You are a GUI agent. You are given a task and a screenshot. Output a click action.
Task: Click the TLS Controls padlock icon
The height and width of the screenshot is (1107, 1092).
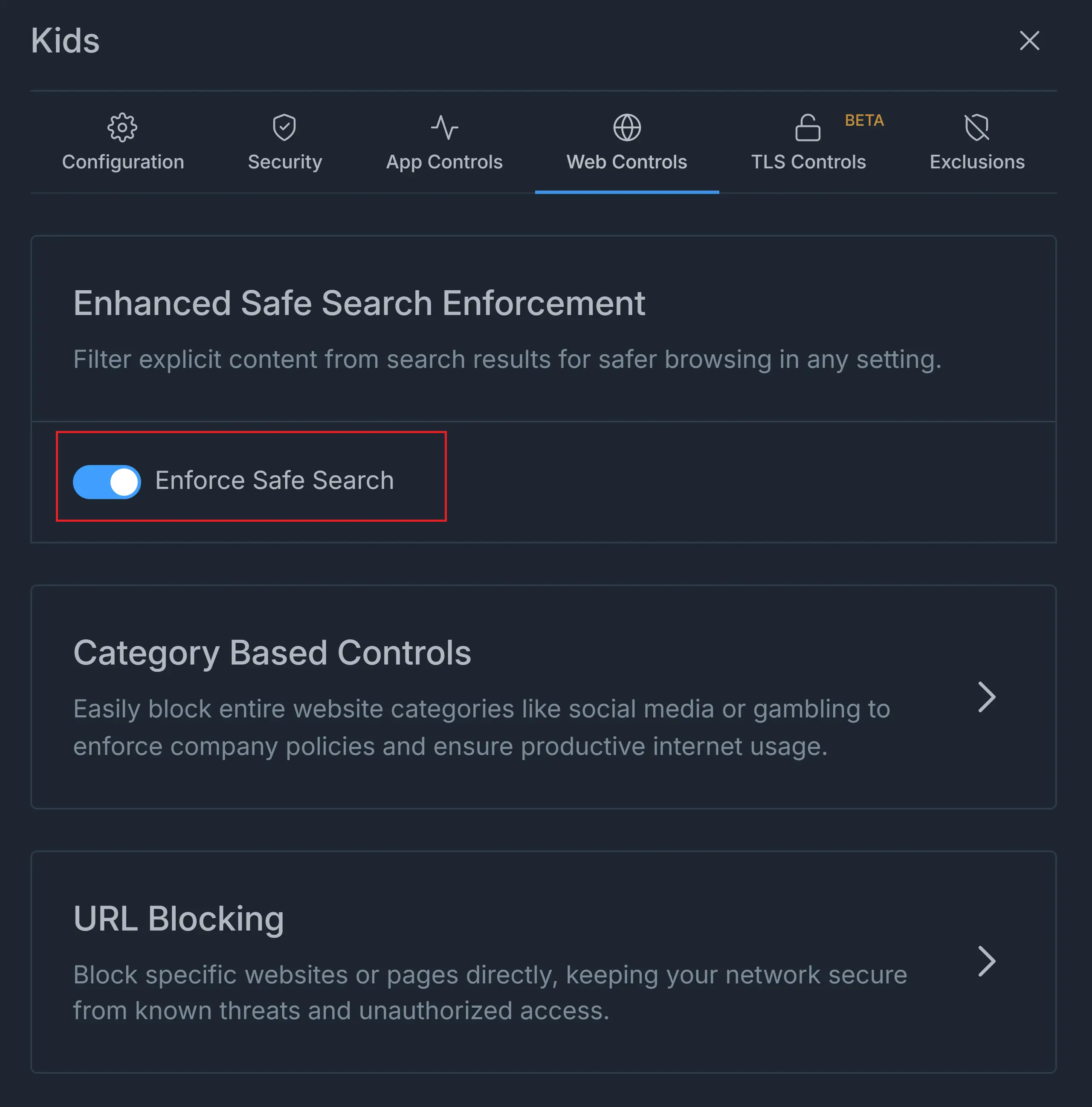coord(808,127)
